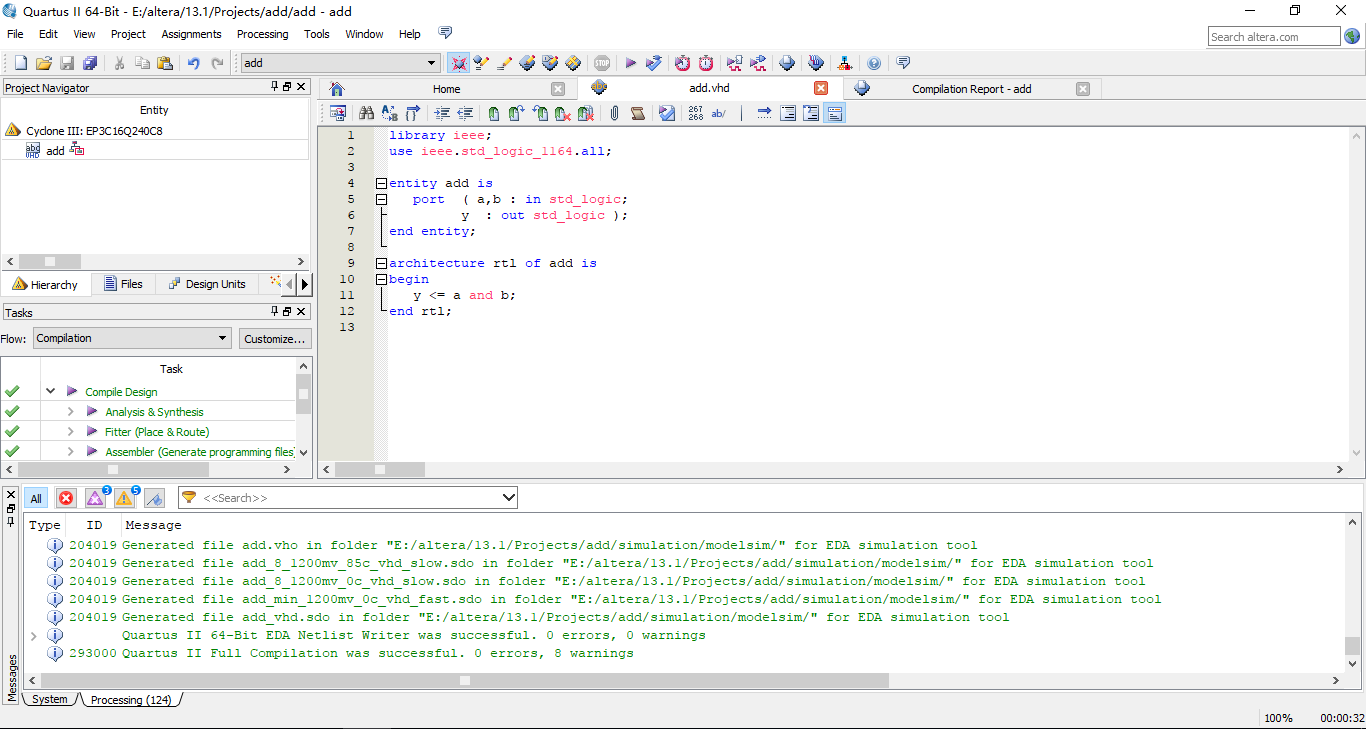Viewport: 1366px width, 729px height.
Task: Click the paperclip icon in editor toolbar
Action: (x=614, y=113)
